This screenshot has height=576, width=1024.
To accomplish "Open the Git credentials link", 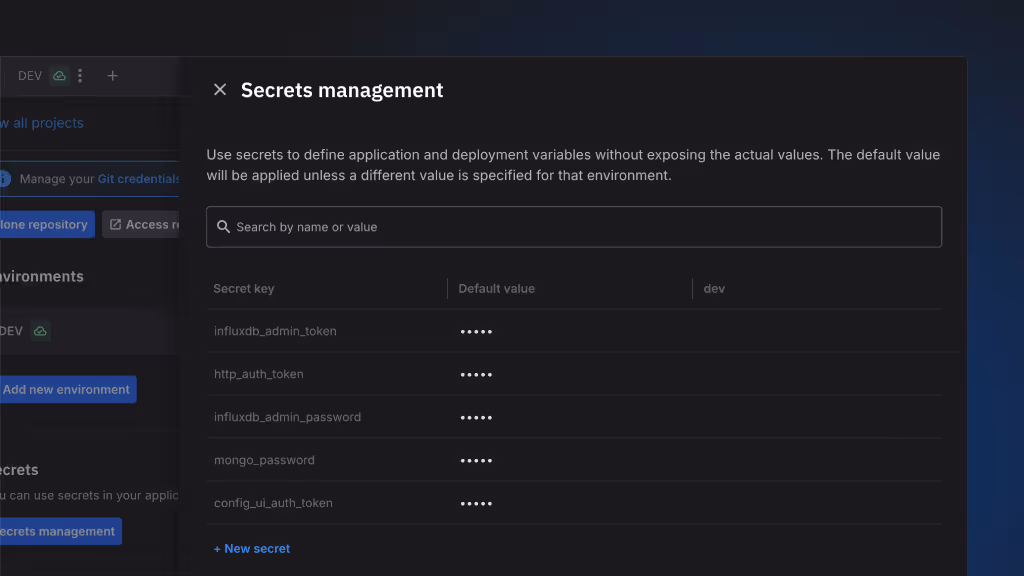I will click(138, 179).
